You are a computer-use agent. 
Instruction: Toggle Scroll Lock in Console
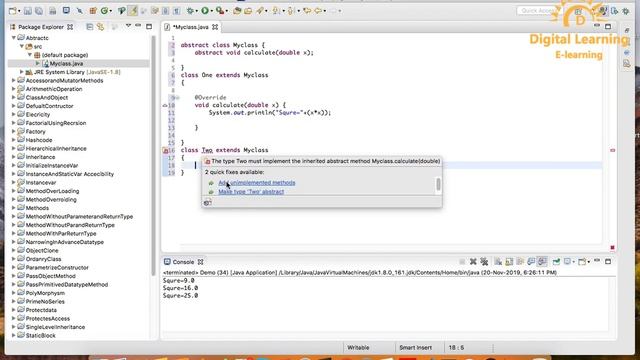(509, 262)
